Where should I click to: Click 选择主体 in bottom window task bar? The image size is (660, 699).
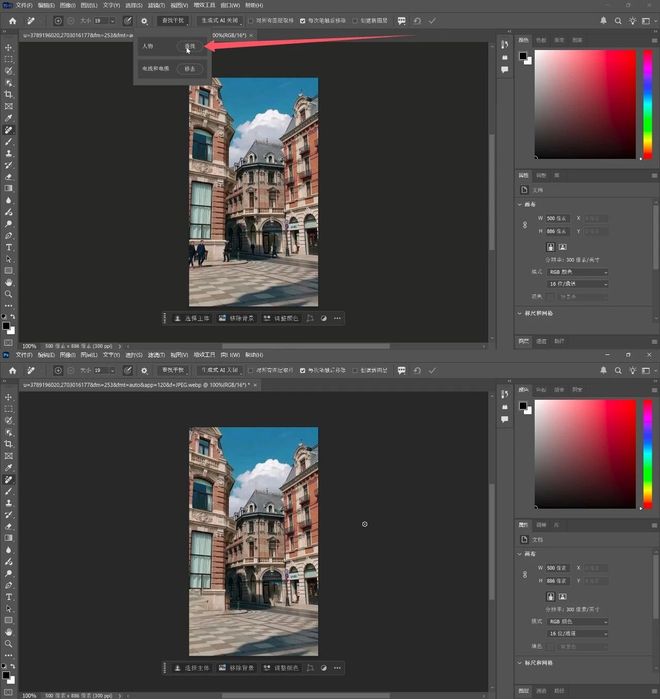(192, 668)
